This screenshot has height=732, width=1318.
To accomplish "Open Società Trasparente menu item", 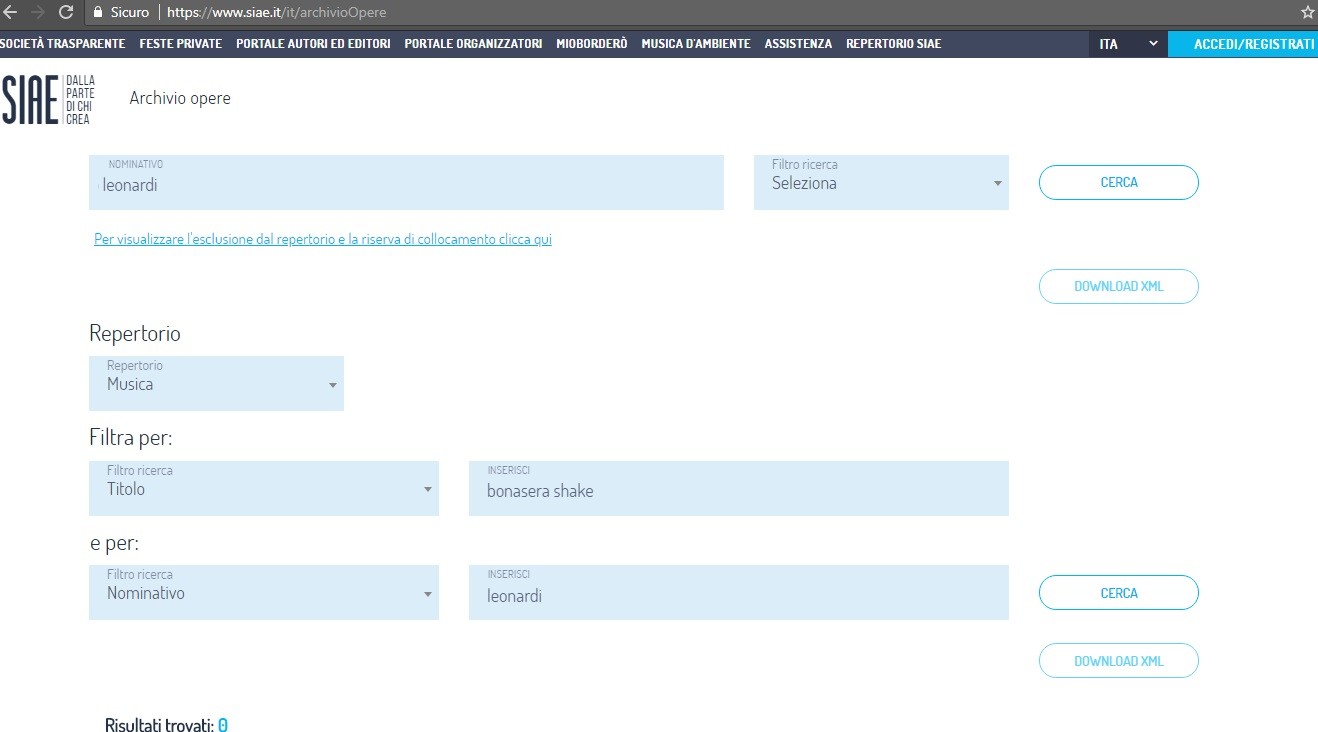I will coord(63,44).
